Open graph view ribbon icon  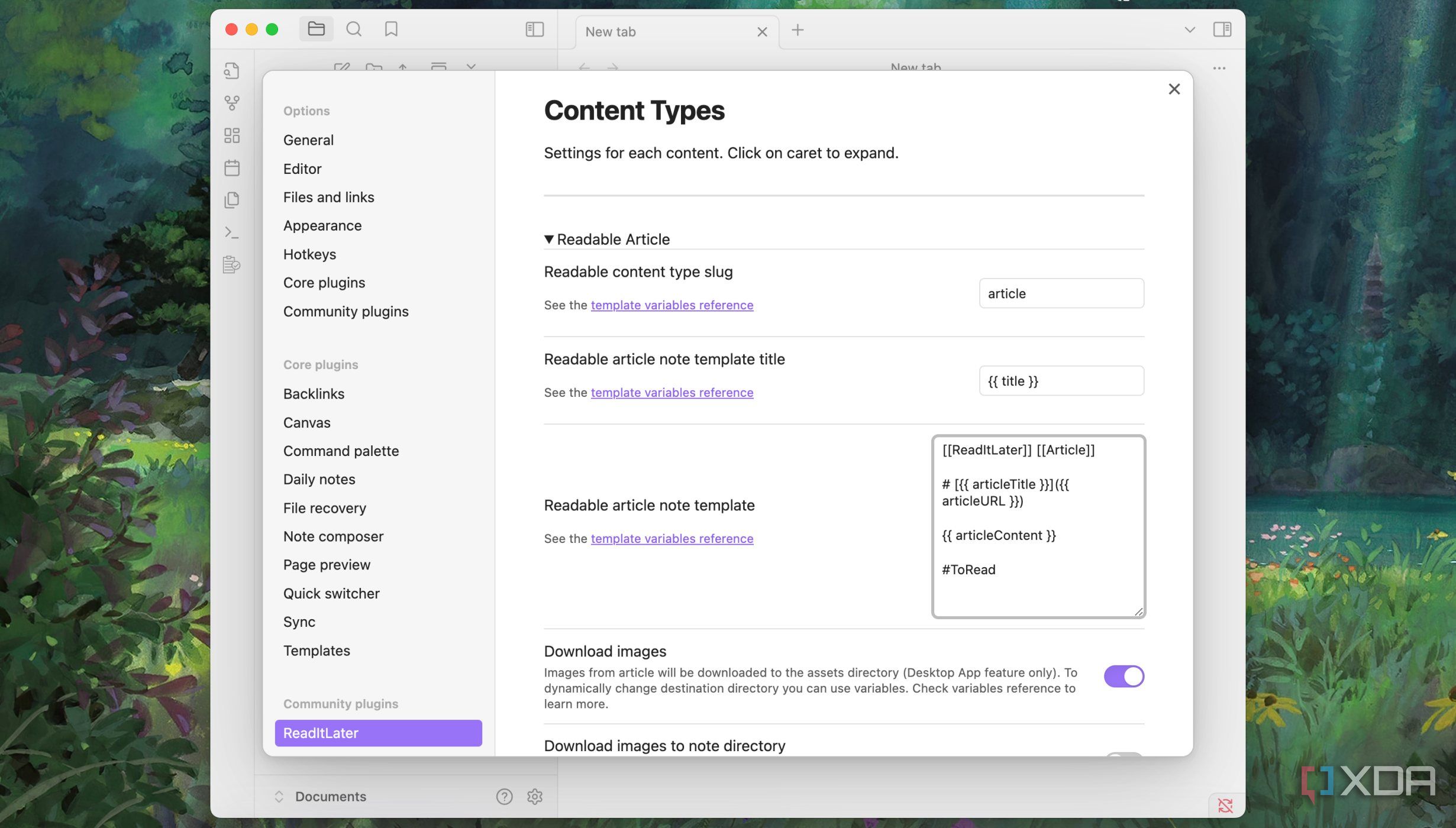[232, 103]
